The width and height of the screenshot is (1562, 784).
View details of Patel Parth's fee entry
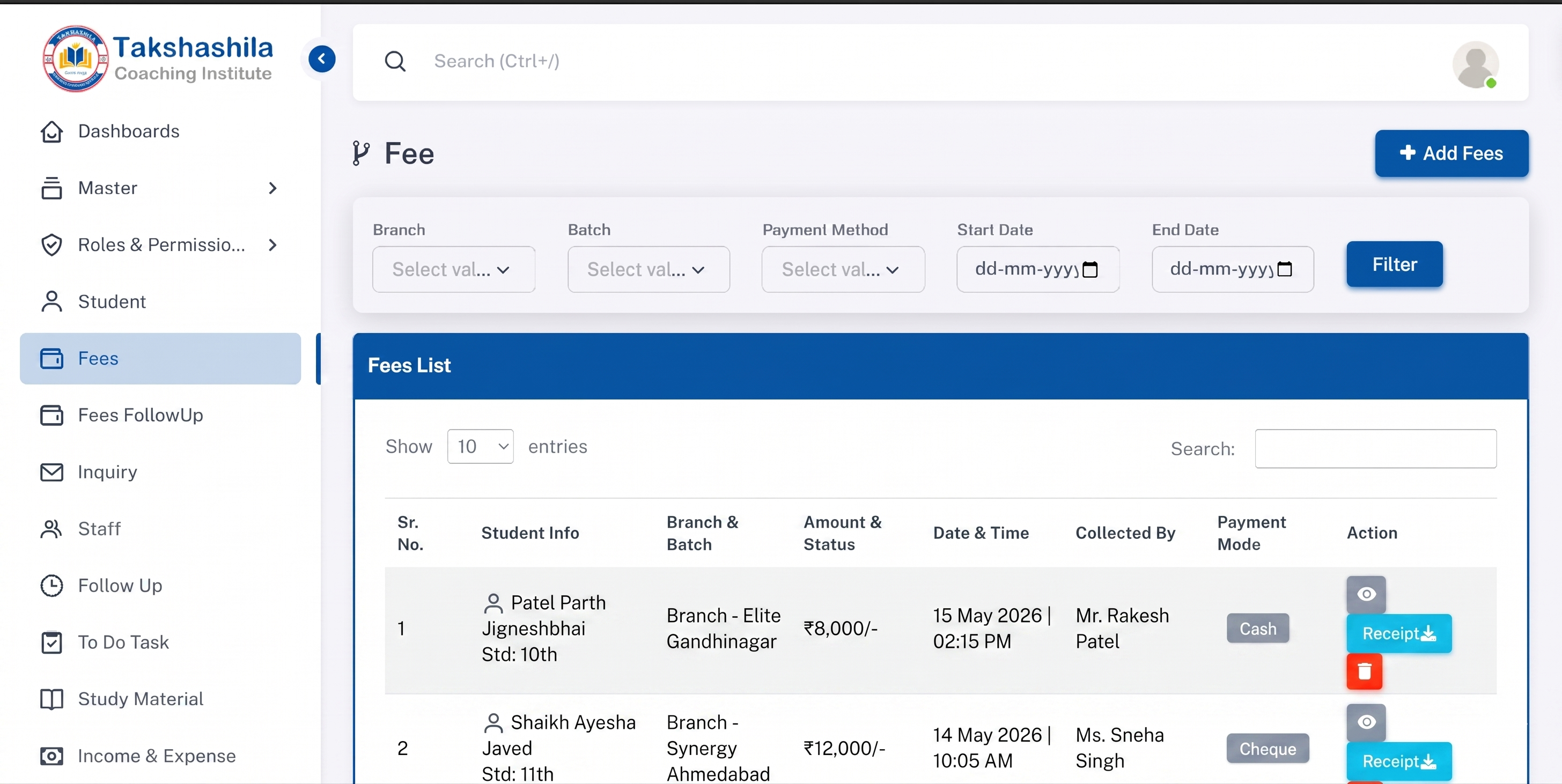pyautogui.click(x=1366, y=594)
